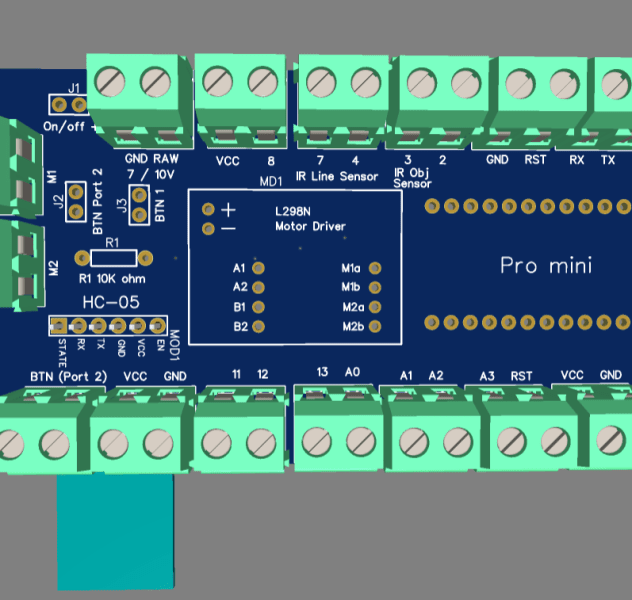Click the "Motor Driver" label
The height and width of the screenshot is (600, 632).
[x=310, y=226]
